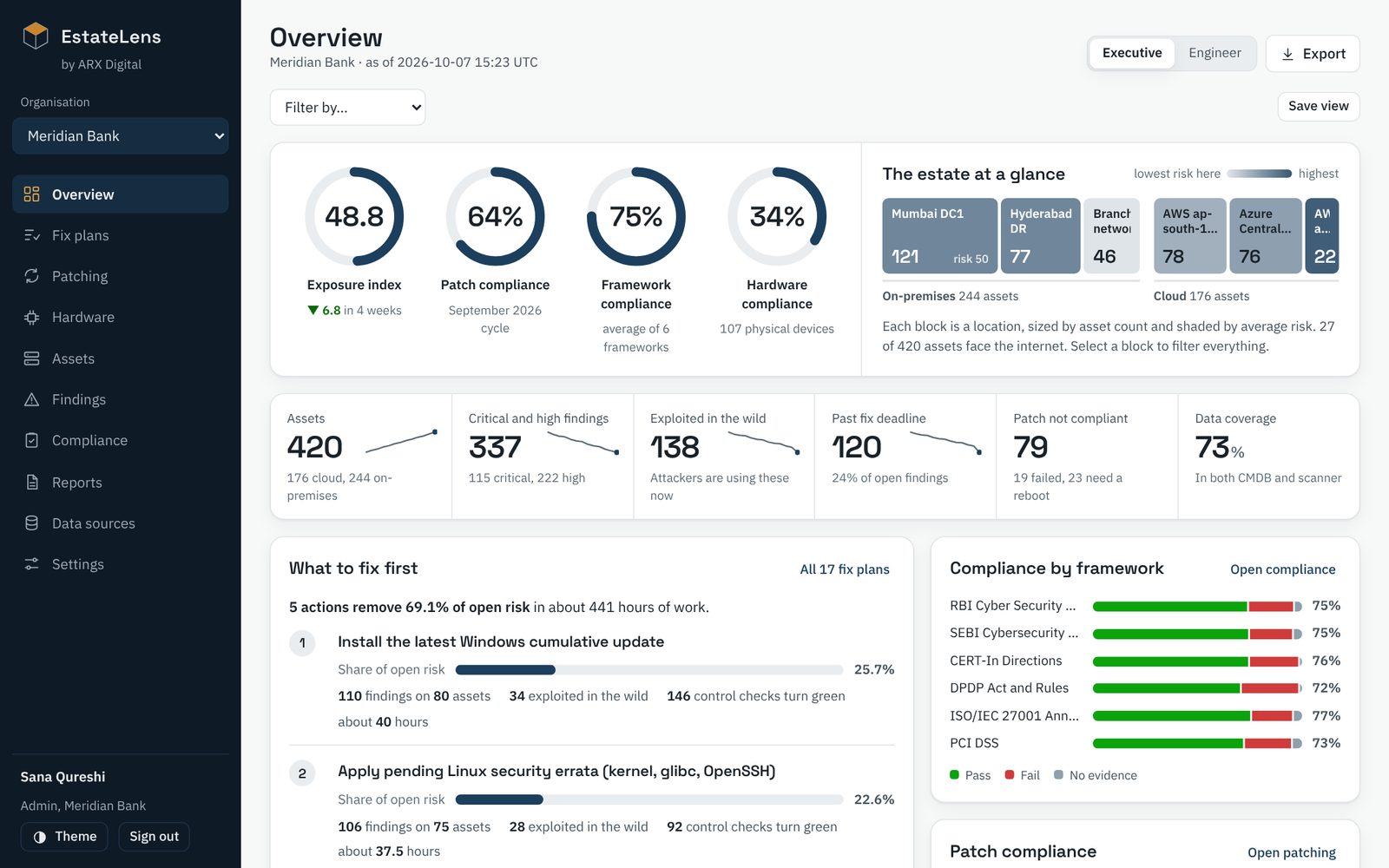Select the Azure Central location block
This screenshot has height=868, width=1389.
(x=1265, y=236)
